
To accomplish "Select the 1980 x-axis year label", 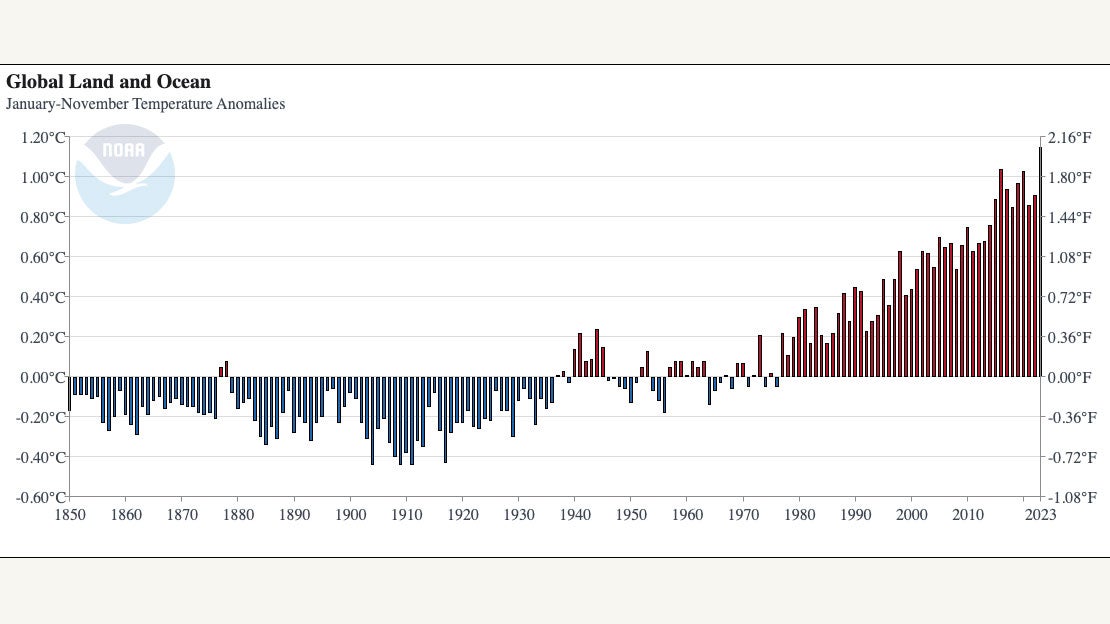I will pyautogui.click(x=799, y=515).
